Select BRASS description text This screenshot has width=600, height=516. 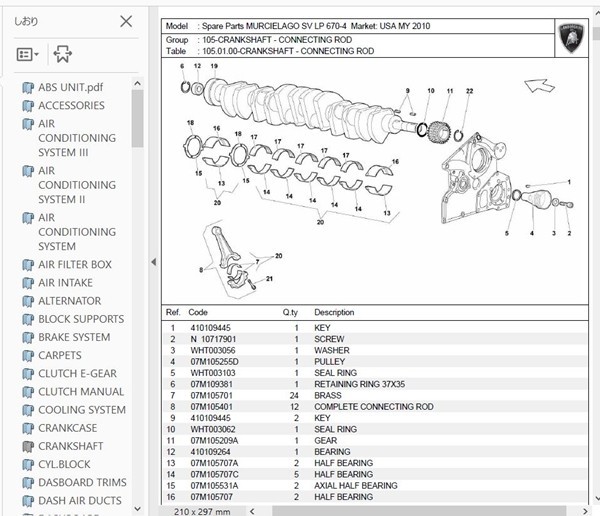click(x=328, y=395)
